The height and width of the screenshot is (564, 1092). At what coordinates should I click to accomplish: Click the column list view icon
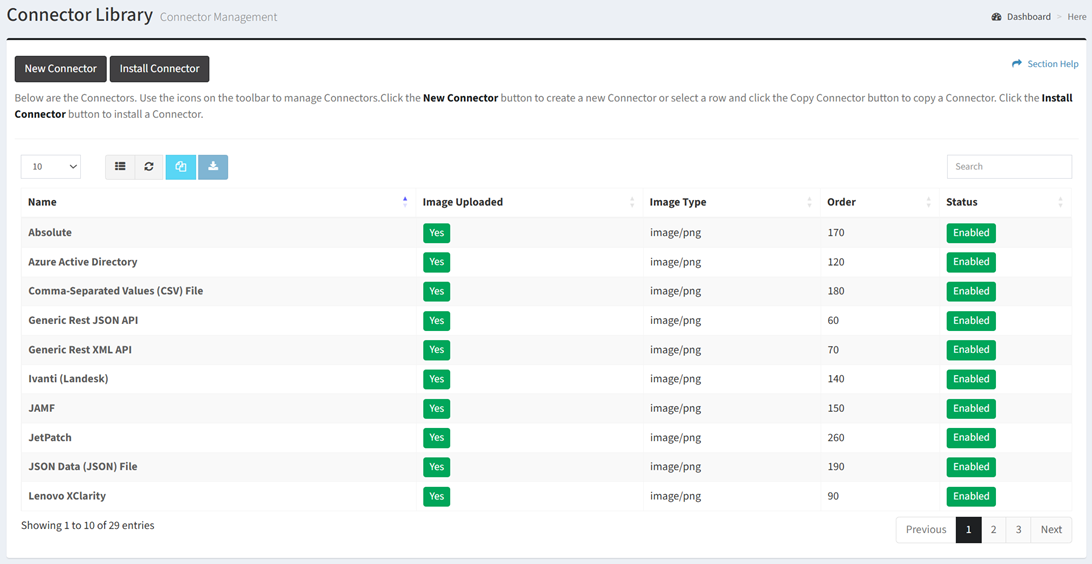click(x=120, y=167)
